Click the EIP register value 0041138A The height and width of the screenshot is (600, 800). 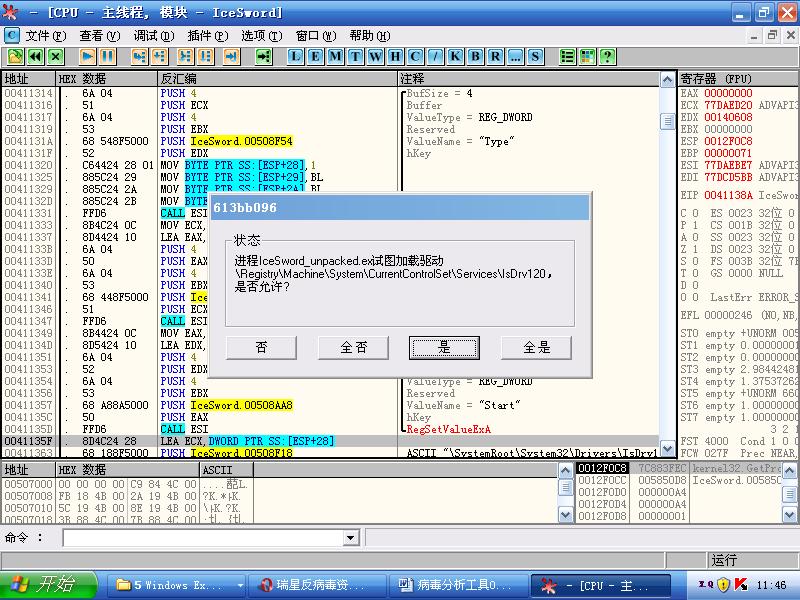coord(728,195)
